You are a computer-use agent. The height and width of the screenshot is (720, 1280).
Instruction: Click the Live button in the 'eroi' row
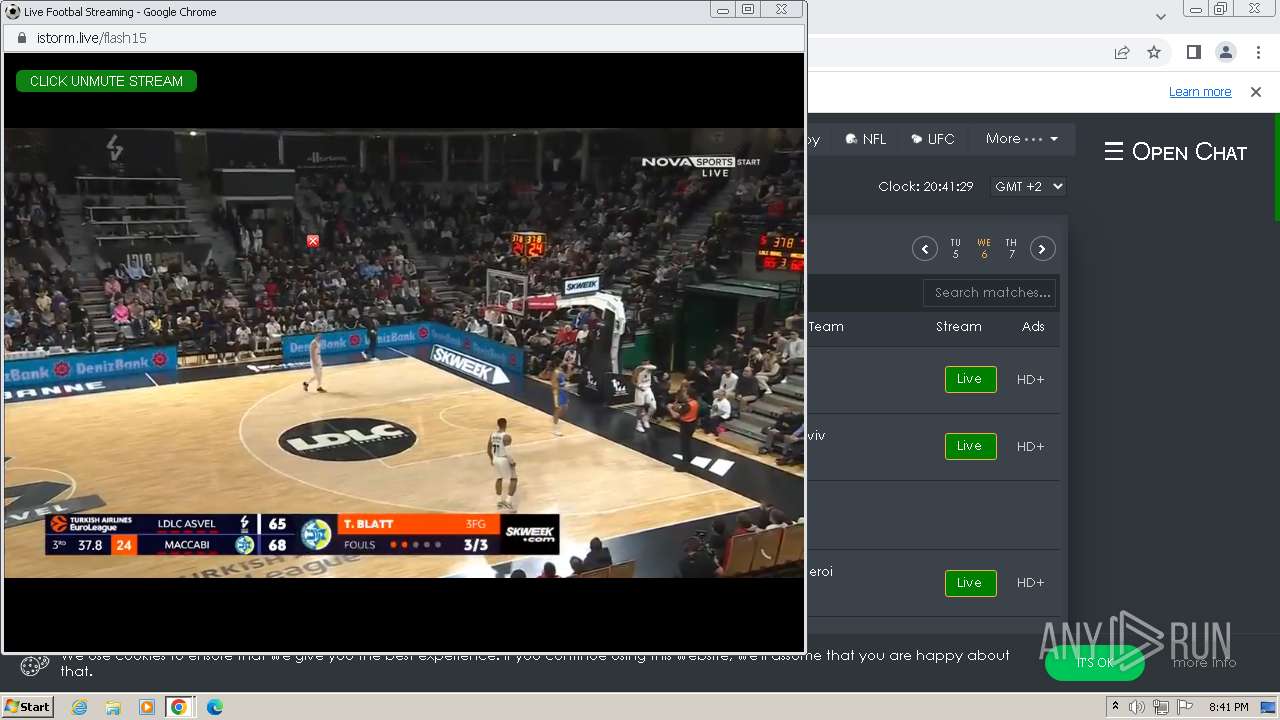pos(970,583)
